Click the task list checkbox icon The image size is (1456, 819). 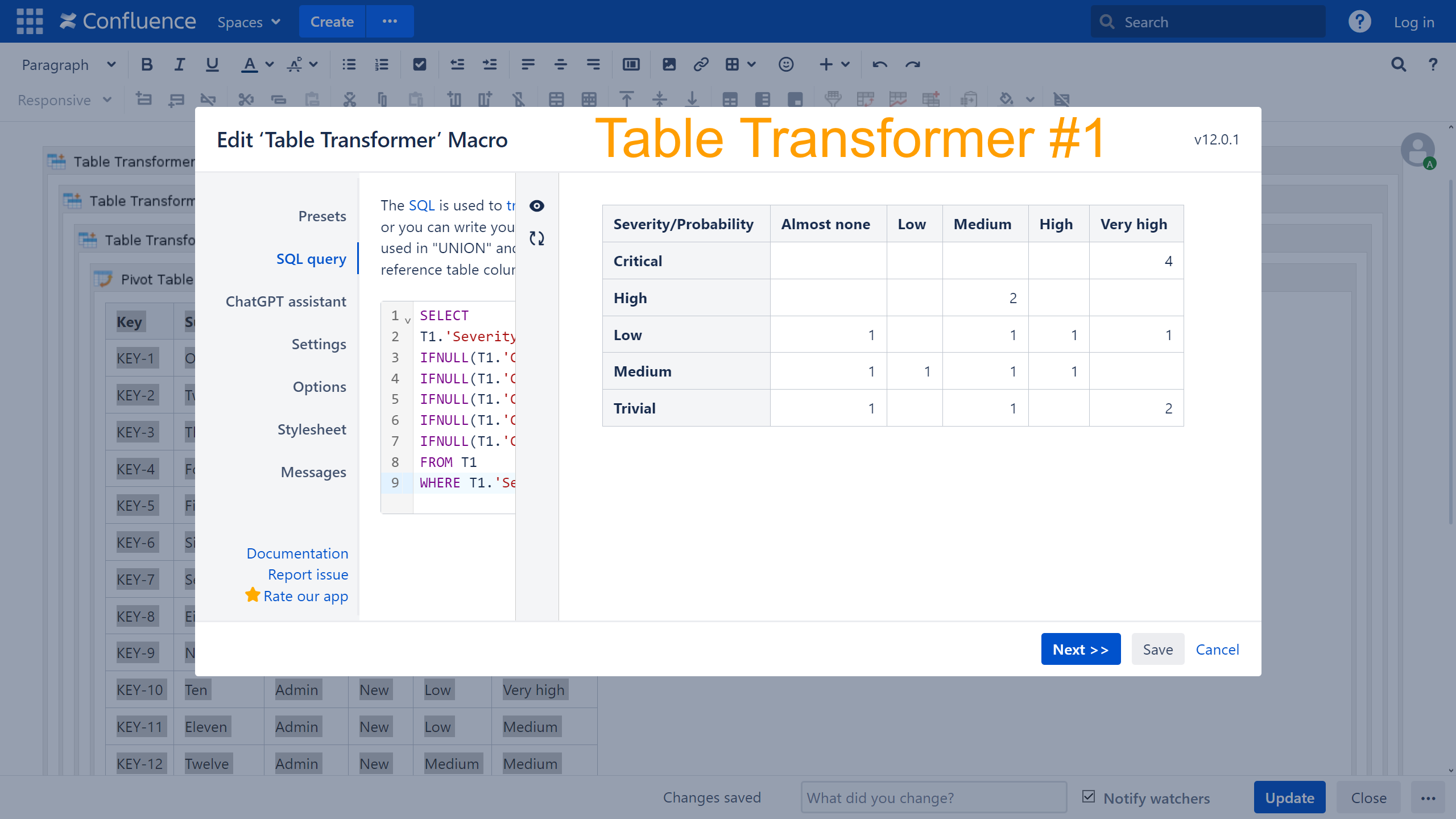click(x=419, y=65)
